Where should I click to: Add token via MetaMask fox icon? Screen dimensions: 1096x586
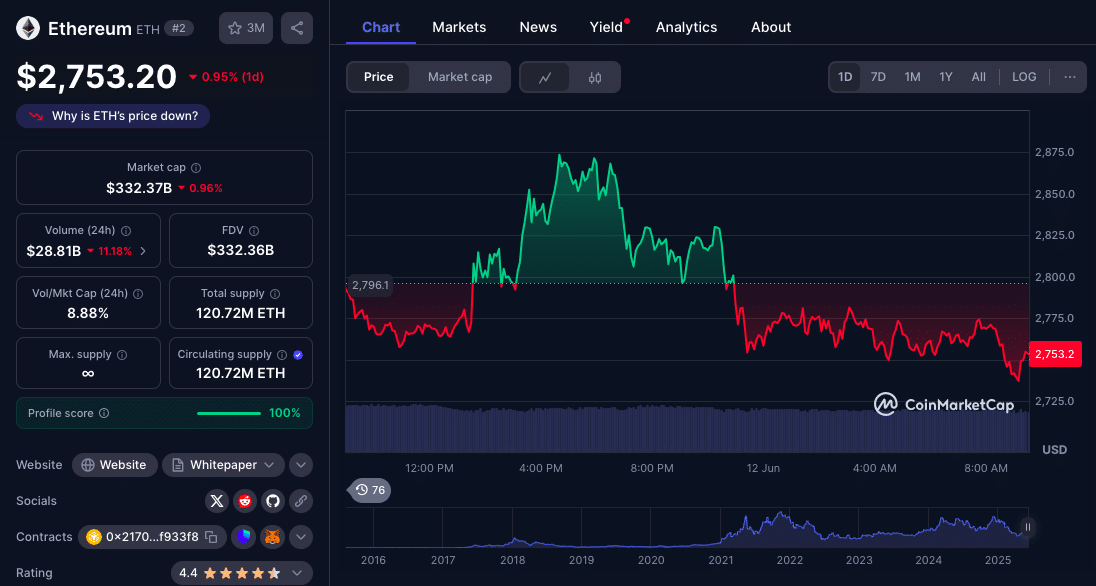(272, 537)
